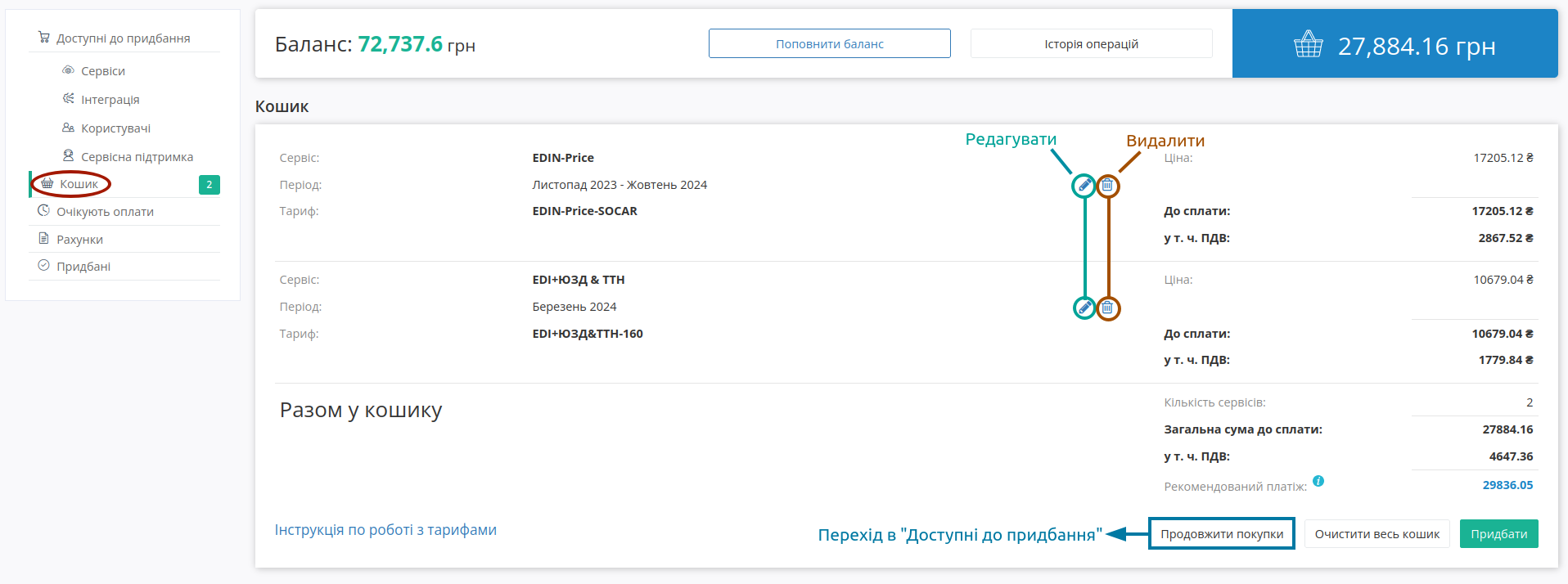Screen dimensions: 1568x584
Task: Open Кошик from the sidebar menu
Action: pos(79,184)
